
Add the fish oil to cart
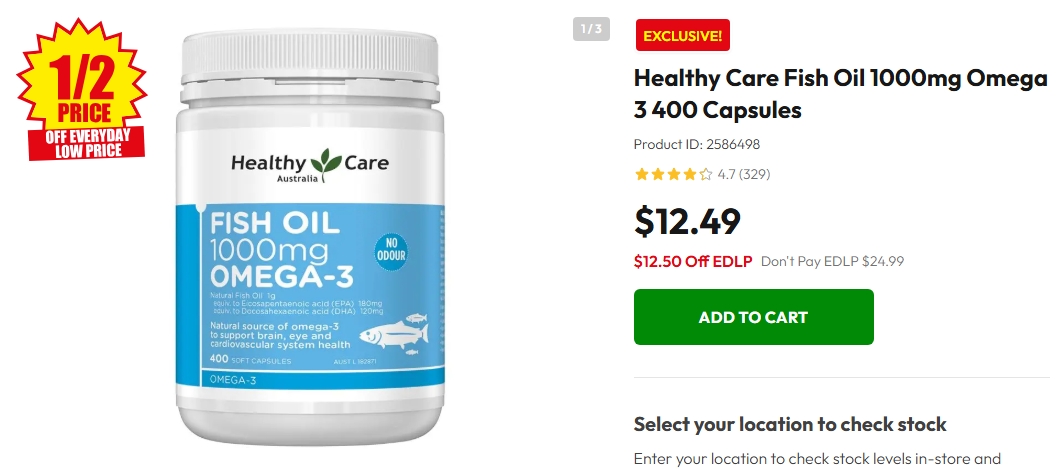click(x=753, y=317)
